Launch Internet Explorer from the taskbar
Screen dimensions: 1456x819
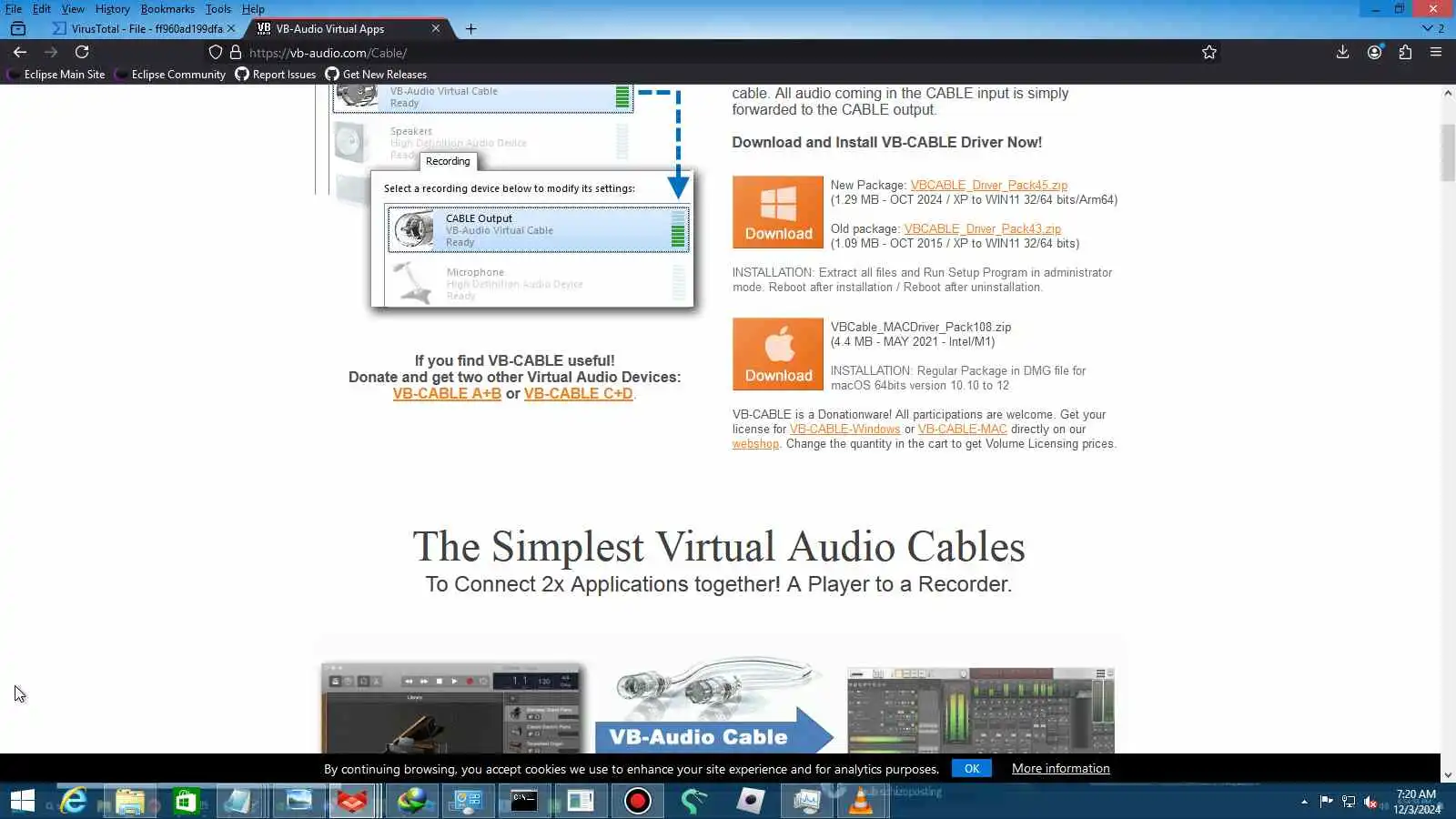(x=74, y=801)
